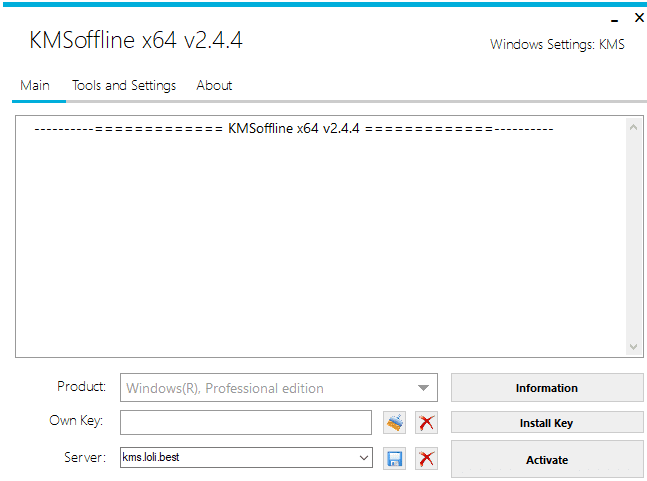Screen dimensions: 647x481
Task: Click the Server: label
Action: tap(85, 457)
